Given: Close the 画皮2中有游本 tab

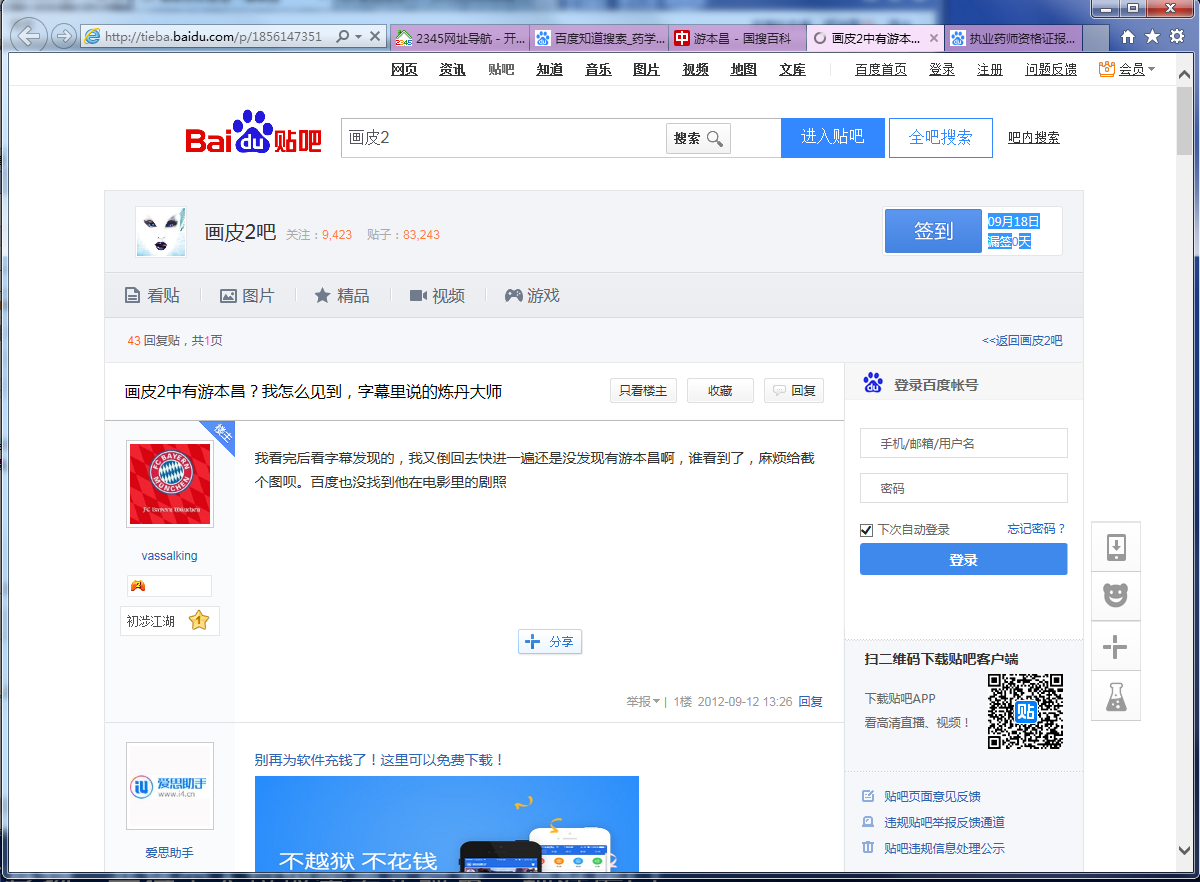Looking at the screenshot, I should point(934,38).
